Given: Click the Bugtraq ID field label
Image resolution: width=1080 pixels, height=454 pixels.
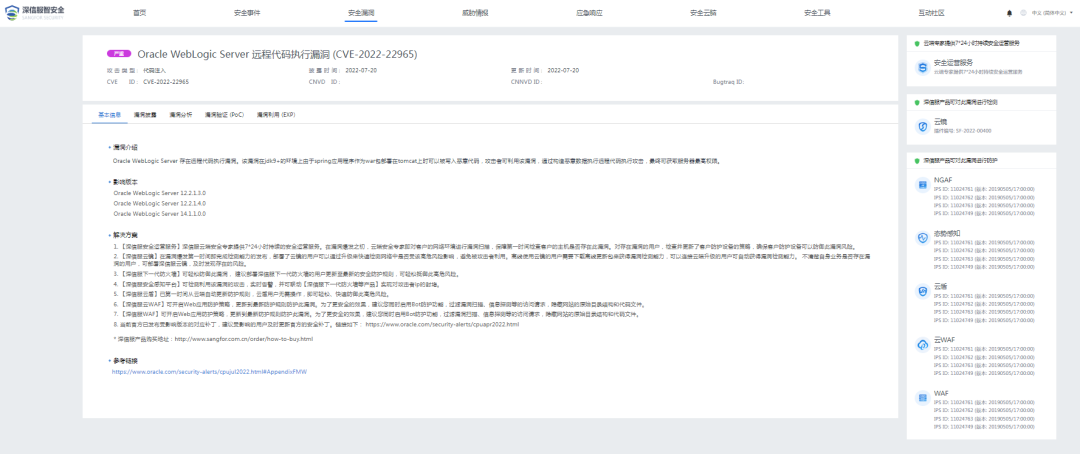Looking at the screenshot, I should coord(729,81).
